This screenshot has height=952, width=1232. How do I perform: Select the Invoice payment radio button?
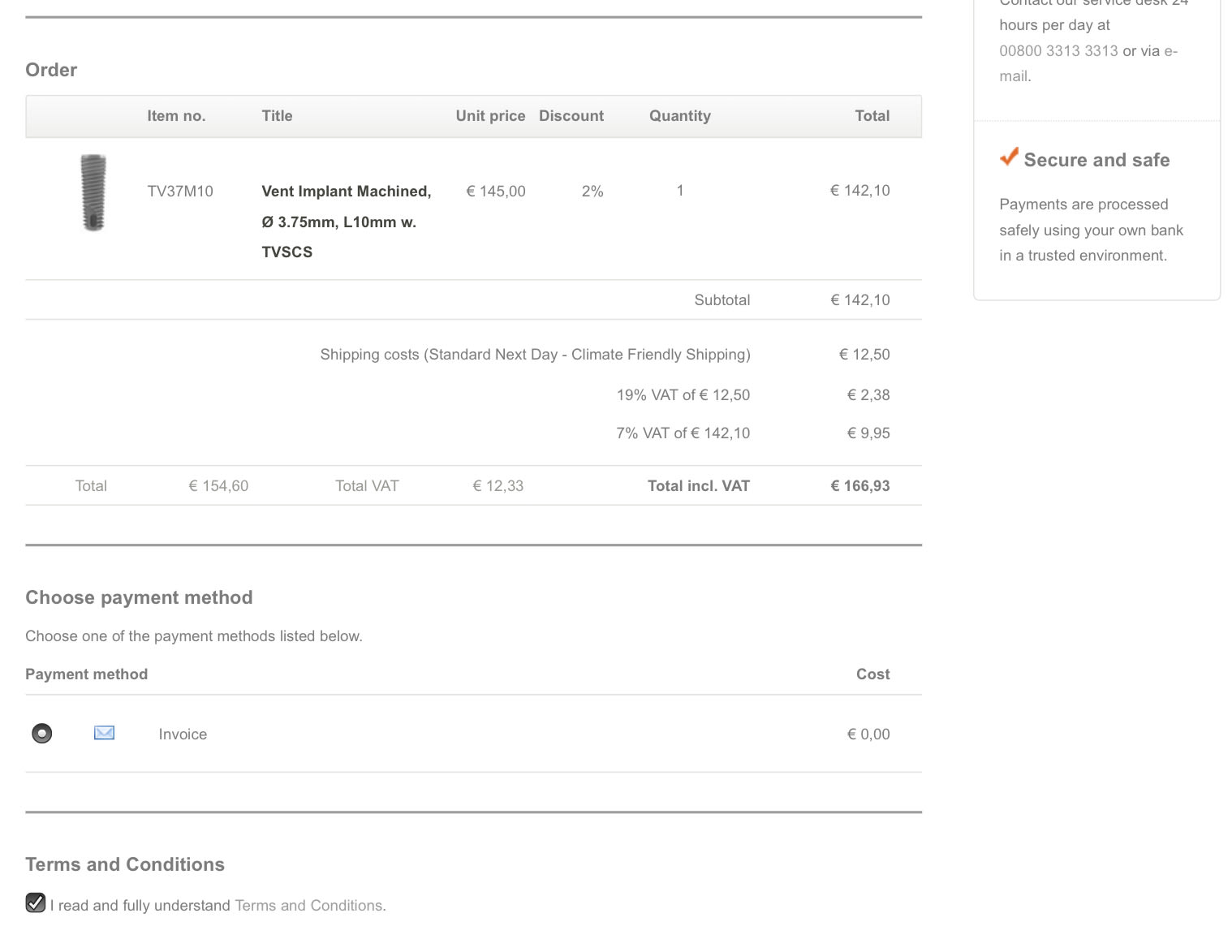(41, 734)
